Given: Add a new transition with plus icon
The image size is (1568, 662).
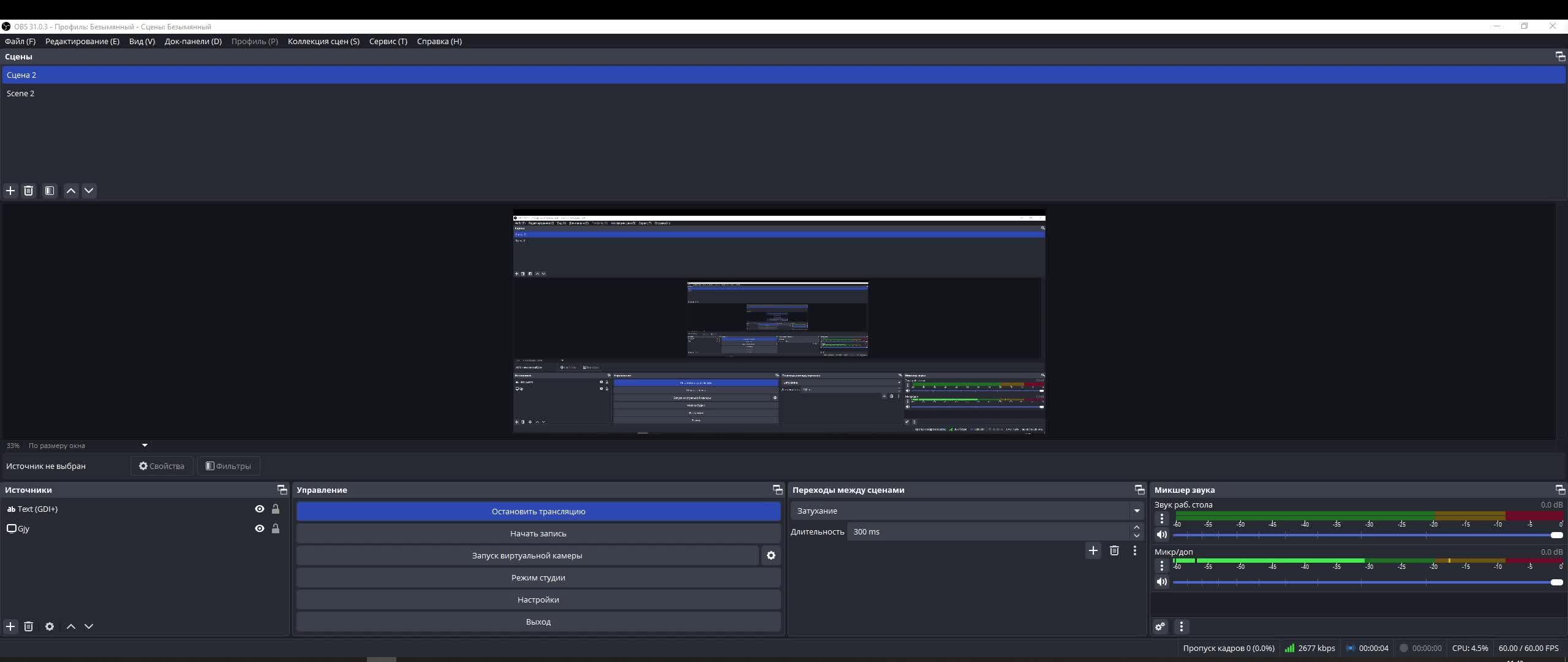Looking at the screenshot, I should 1093,550.
